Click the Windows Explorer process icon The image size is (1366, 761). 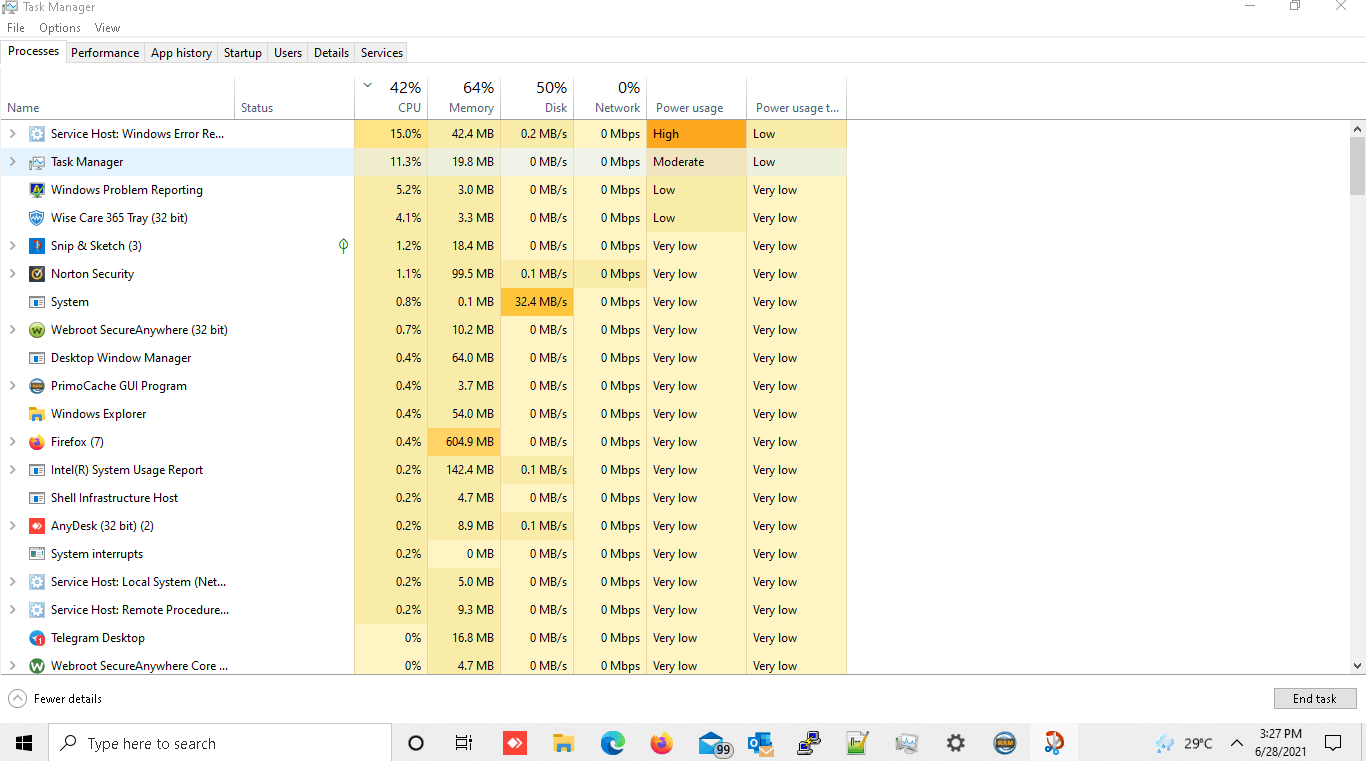click(x=37, y=414)
